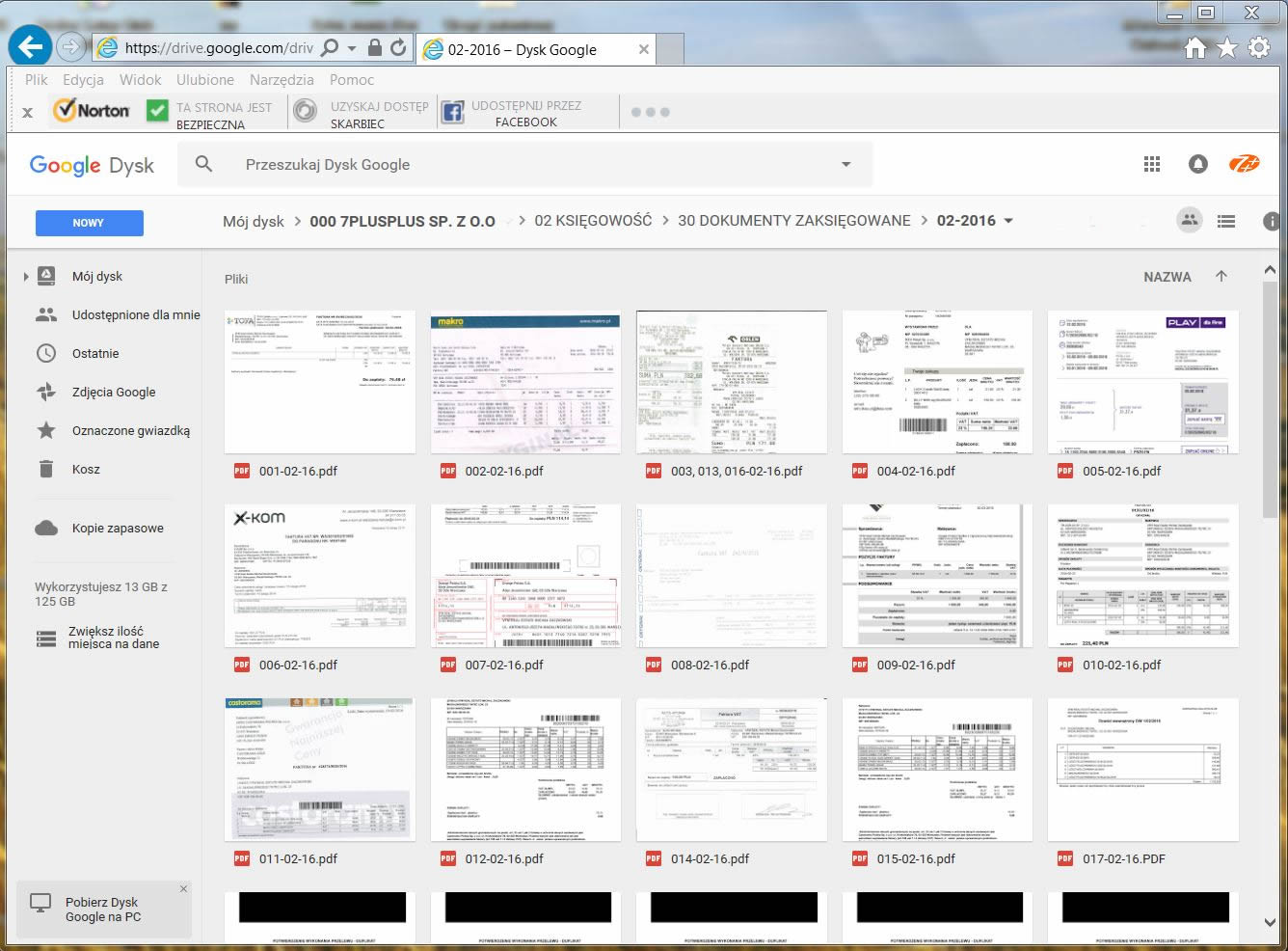Refresh the page with the reload icon
Screen dimensions: 1288x951
[x=398, y=47]
